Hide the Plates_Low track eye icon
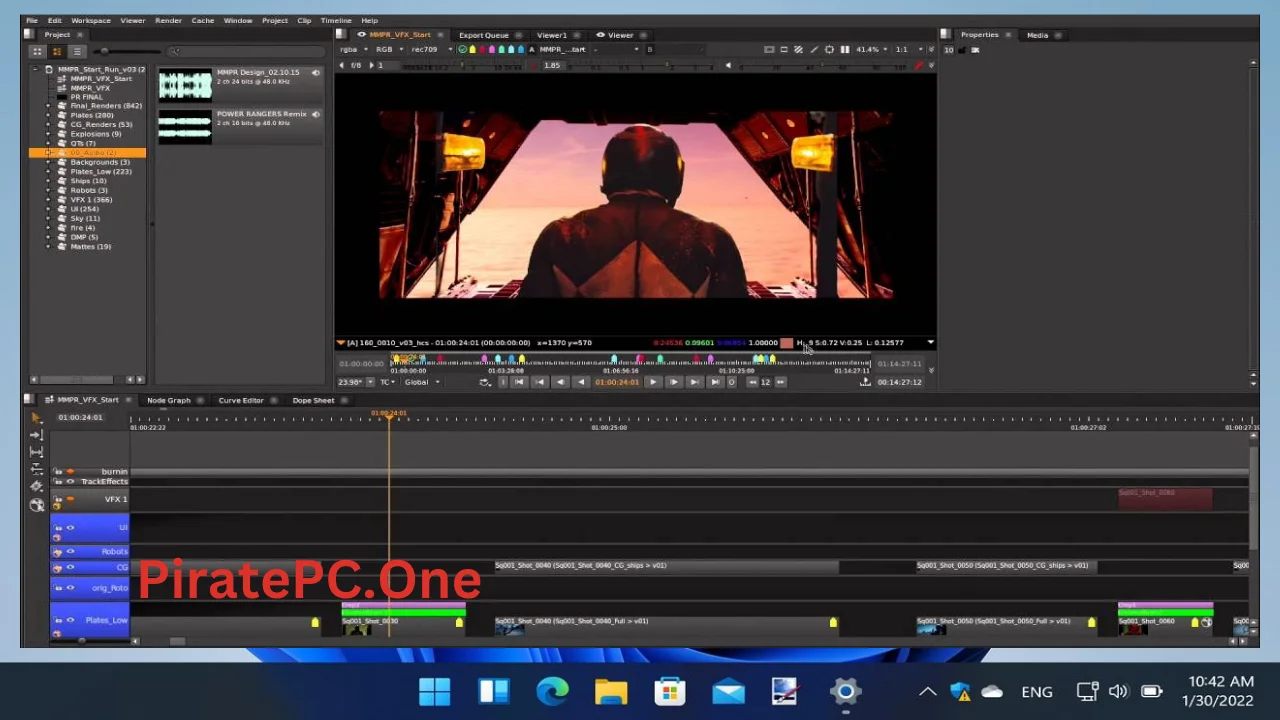The width and height of the screenshot is (1280, 720). [x=70, y=620]
